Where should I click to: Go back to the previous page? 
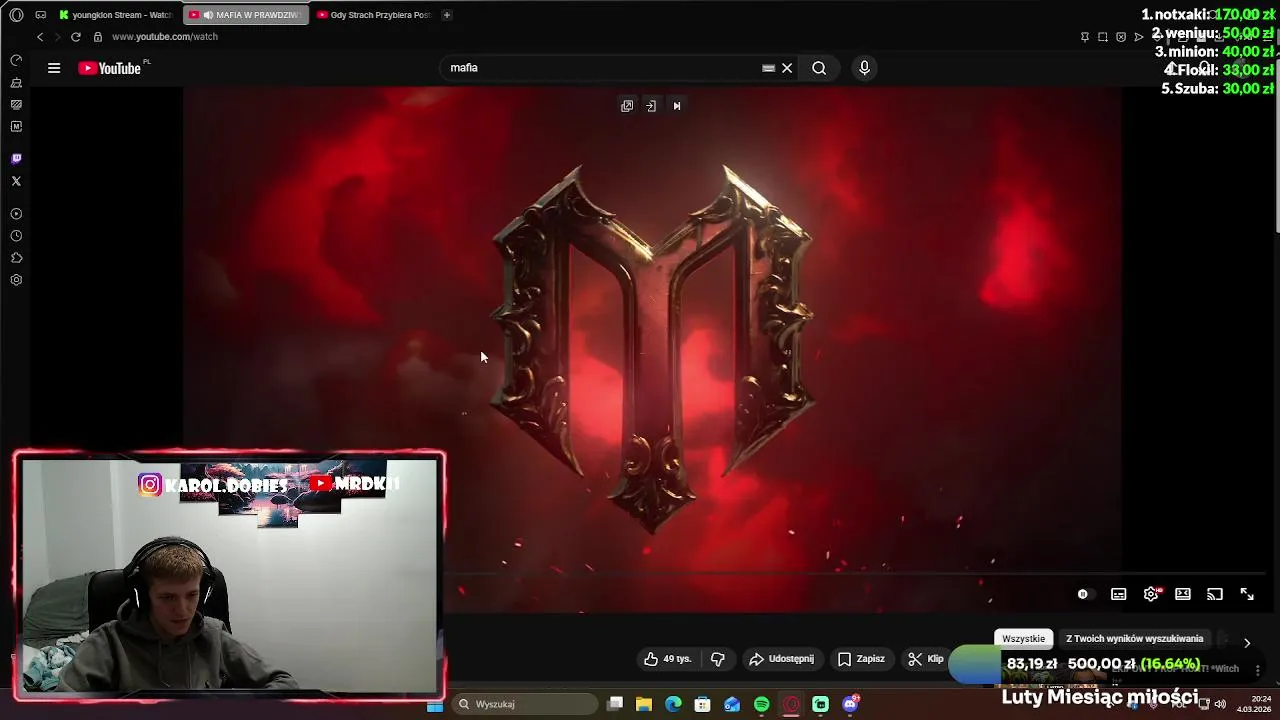coord(40,37)
